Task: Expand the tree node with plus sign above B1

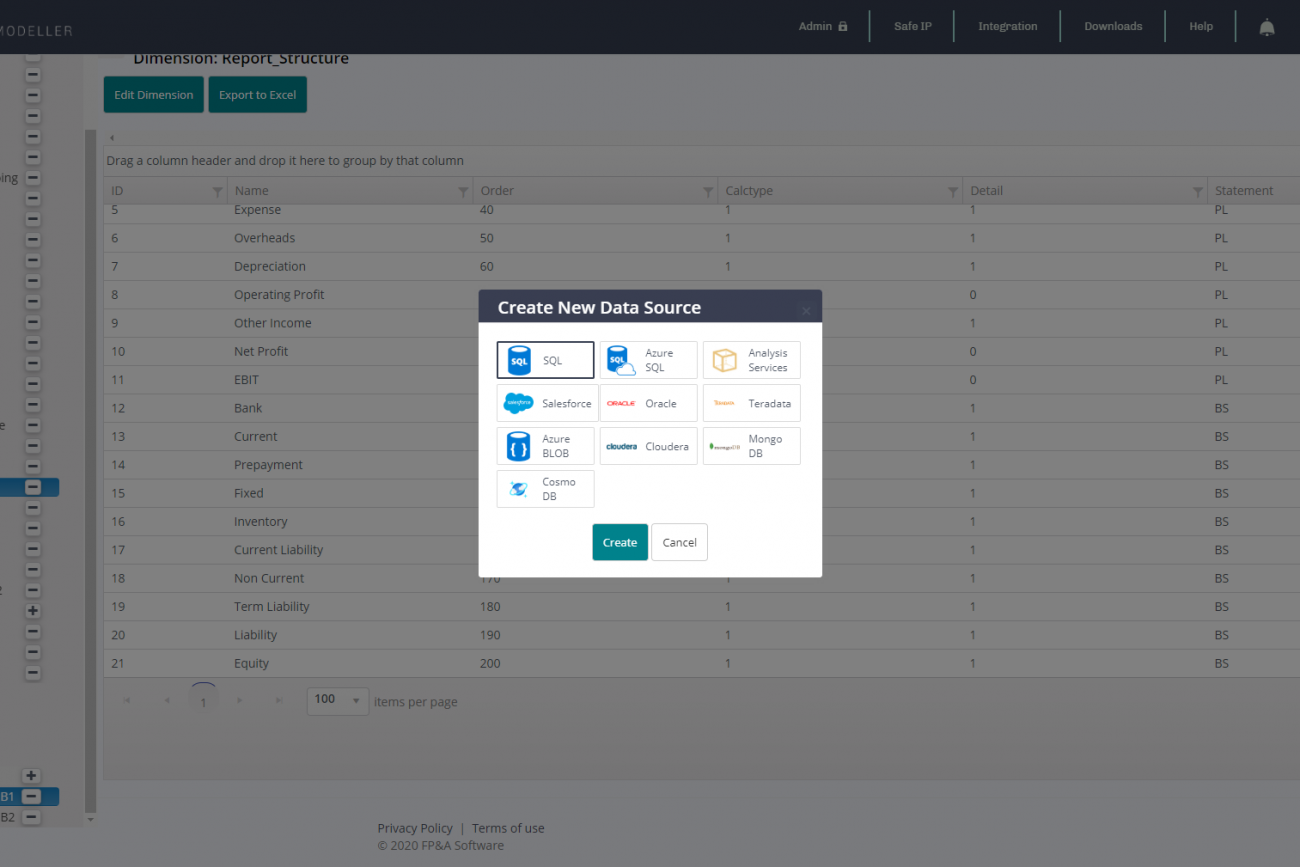Action: tap(31, 776)
